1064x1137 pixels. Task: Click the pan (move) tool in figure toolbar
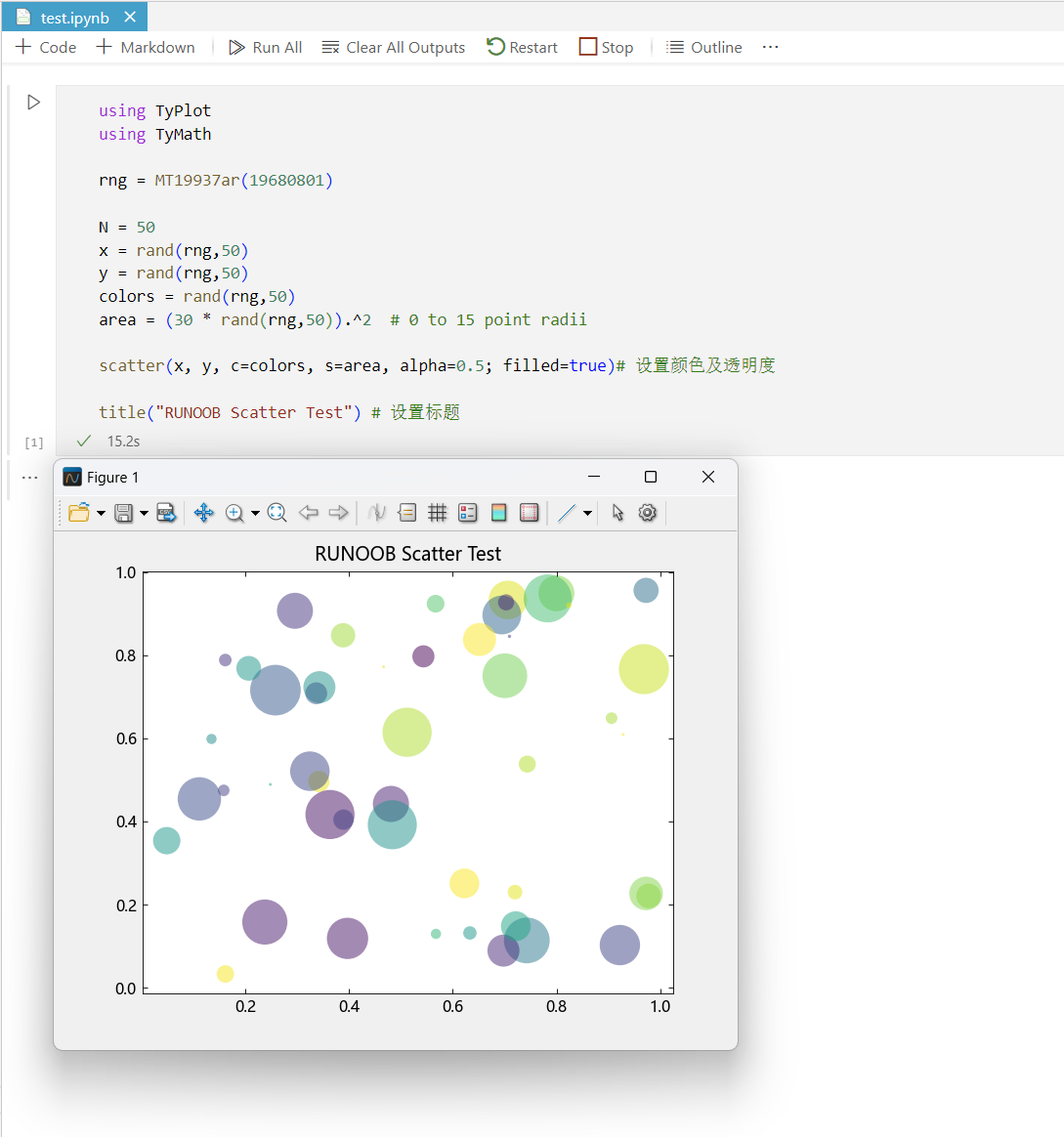(x=204, y=513)
